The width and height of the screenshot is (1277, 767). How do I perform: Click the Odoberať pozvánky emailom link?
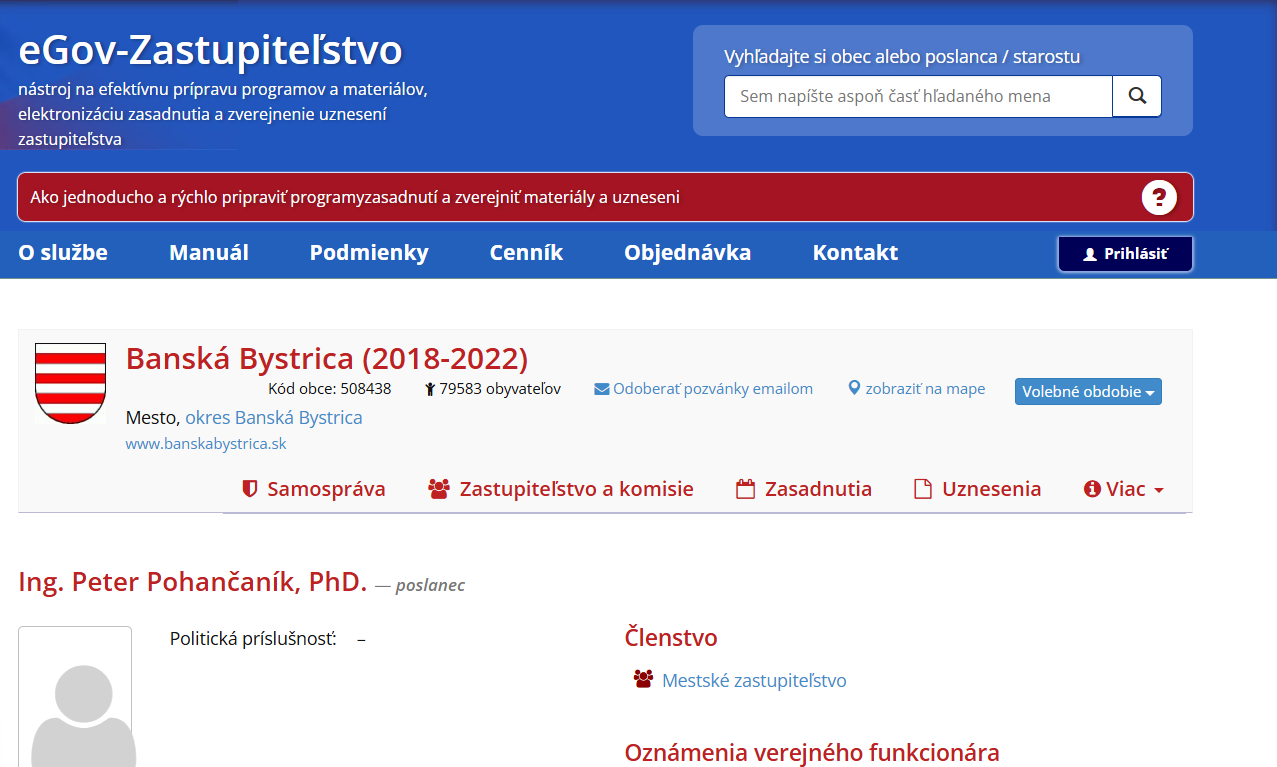(713, 389)
